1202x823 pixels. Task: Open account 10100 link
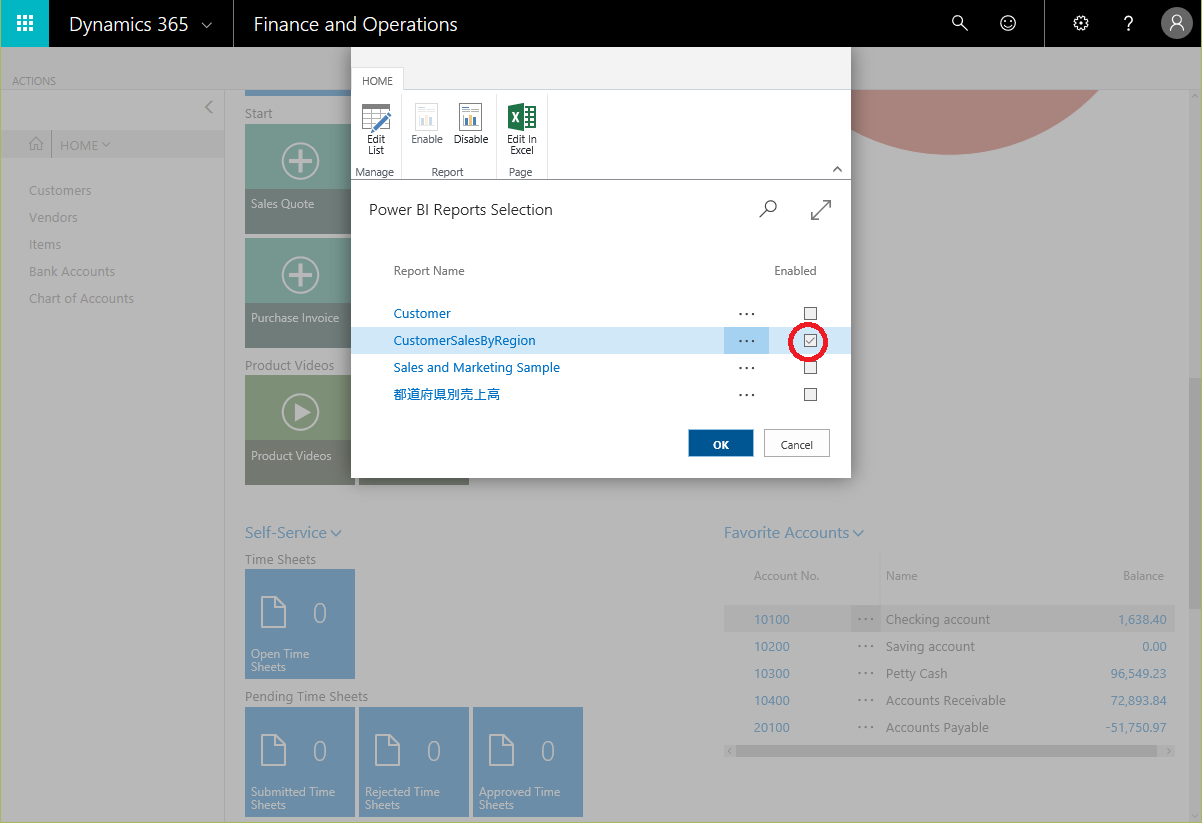coord(772,620)
